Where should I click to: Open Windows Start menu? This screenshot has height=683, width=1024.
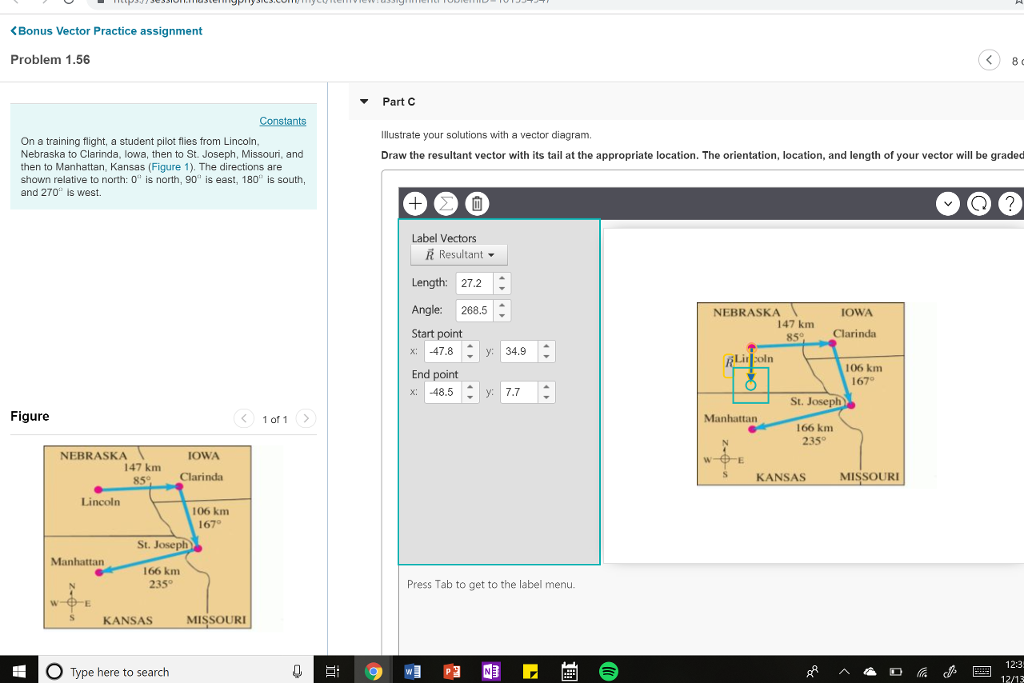19,671
